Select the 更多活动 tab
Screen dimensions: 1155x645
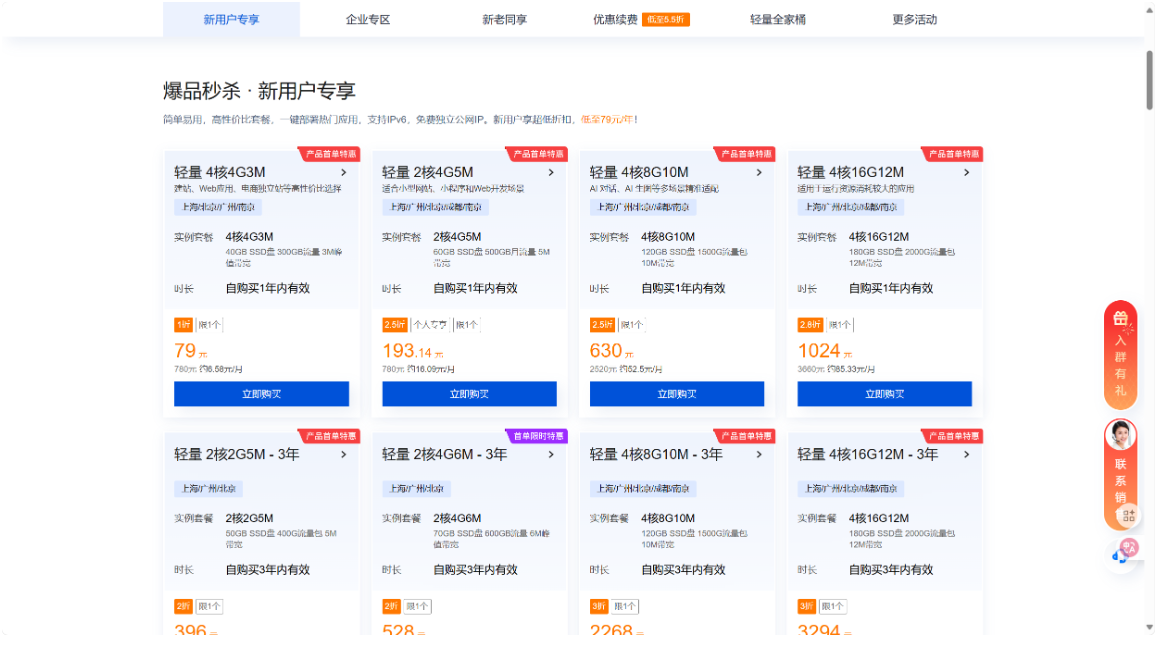point(915,19)
